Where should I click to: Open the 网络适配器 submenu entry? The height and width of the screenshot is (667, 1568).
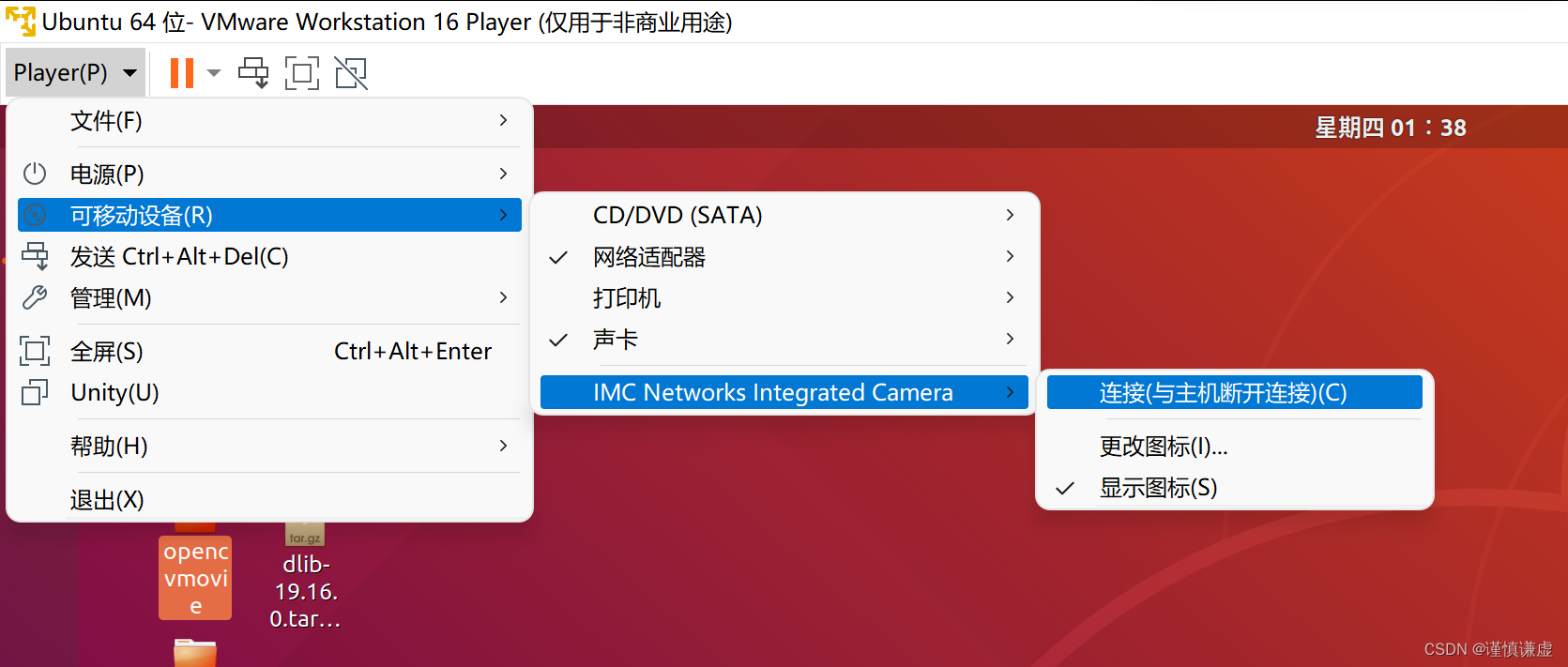pyautogui.click(x=784, y=256)
